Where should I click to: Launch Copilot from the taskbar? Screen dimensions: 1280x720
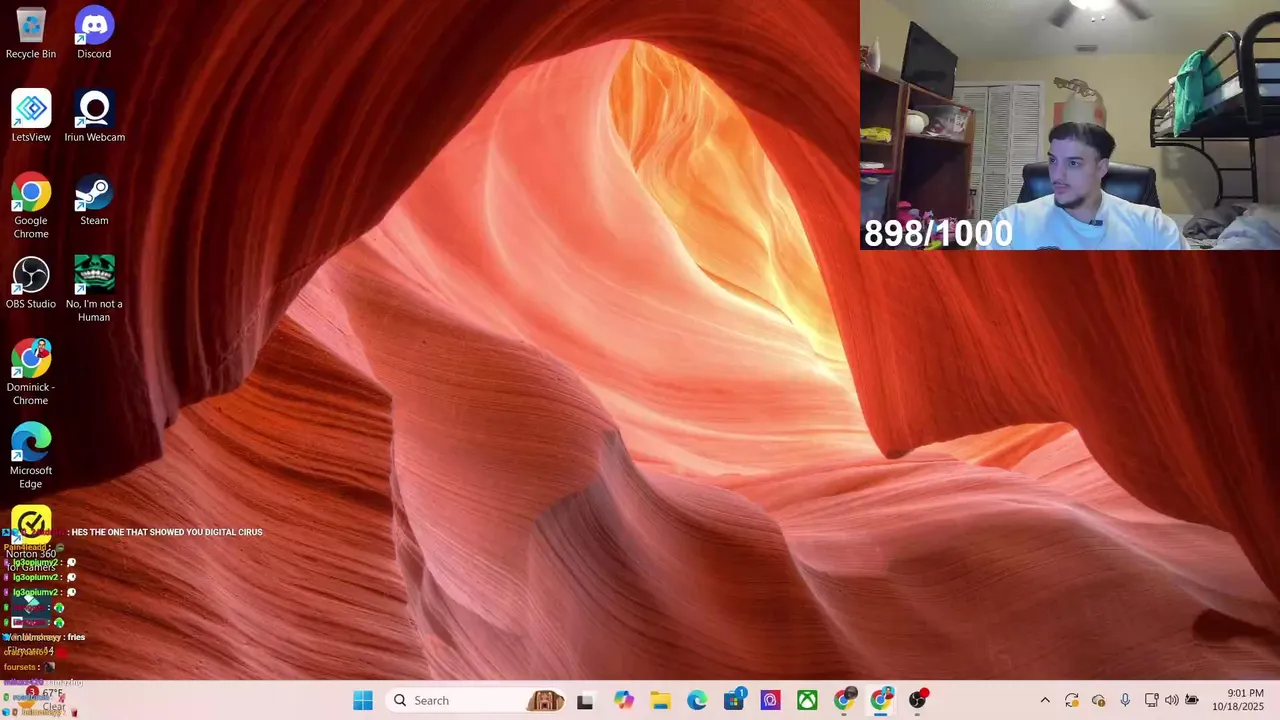[624, 700]
